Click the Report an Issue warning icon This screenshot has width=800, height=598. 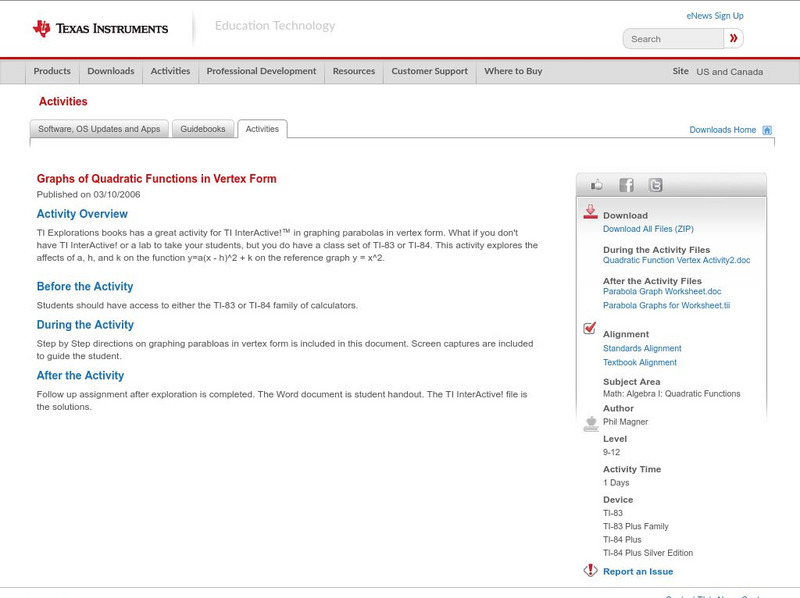coord(590,571)
